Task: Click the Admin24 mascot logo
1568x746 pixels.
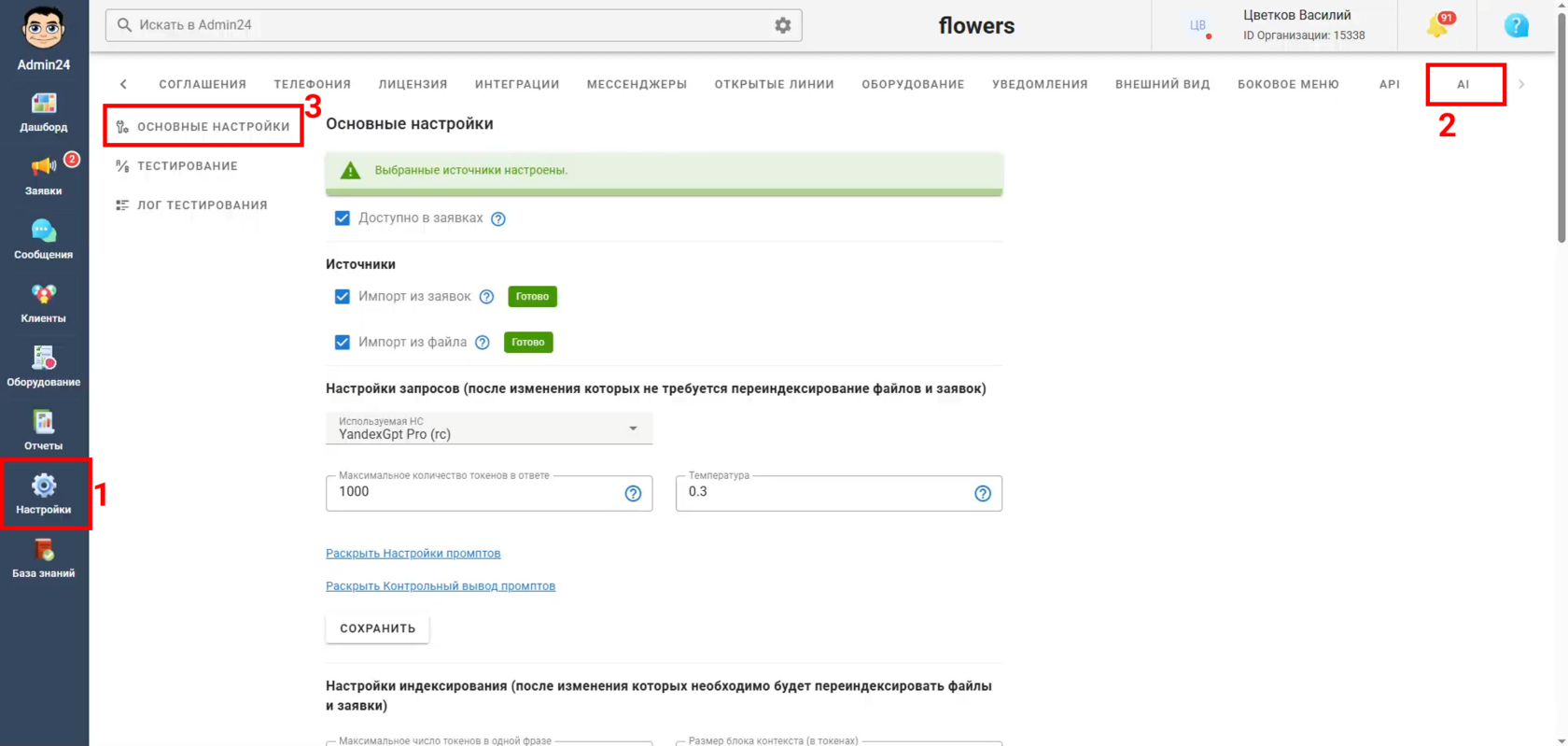Action: 44,29
